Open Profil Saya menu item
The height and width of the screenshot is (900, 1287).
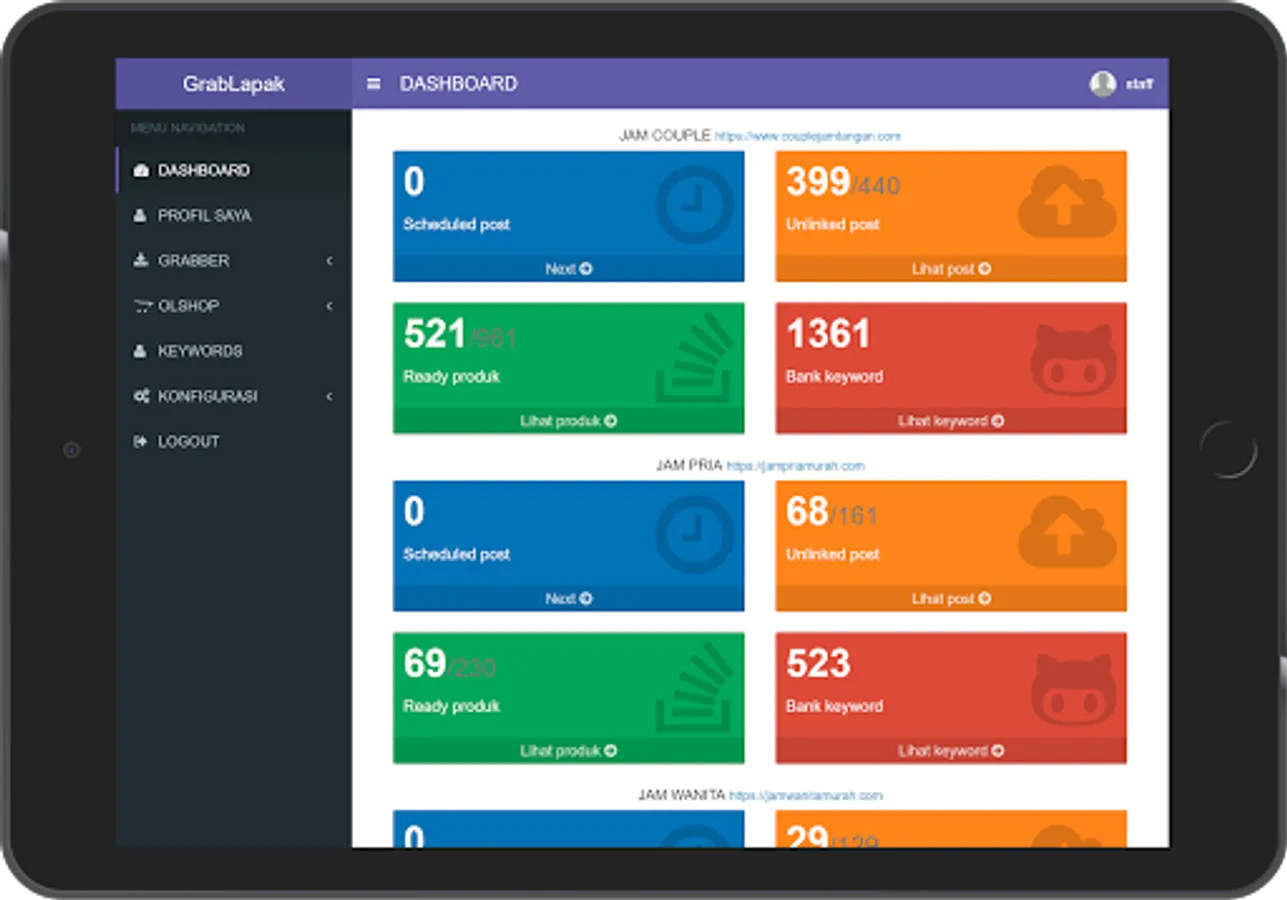[233, 215]
